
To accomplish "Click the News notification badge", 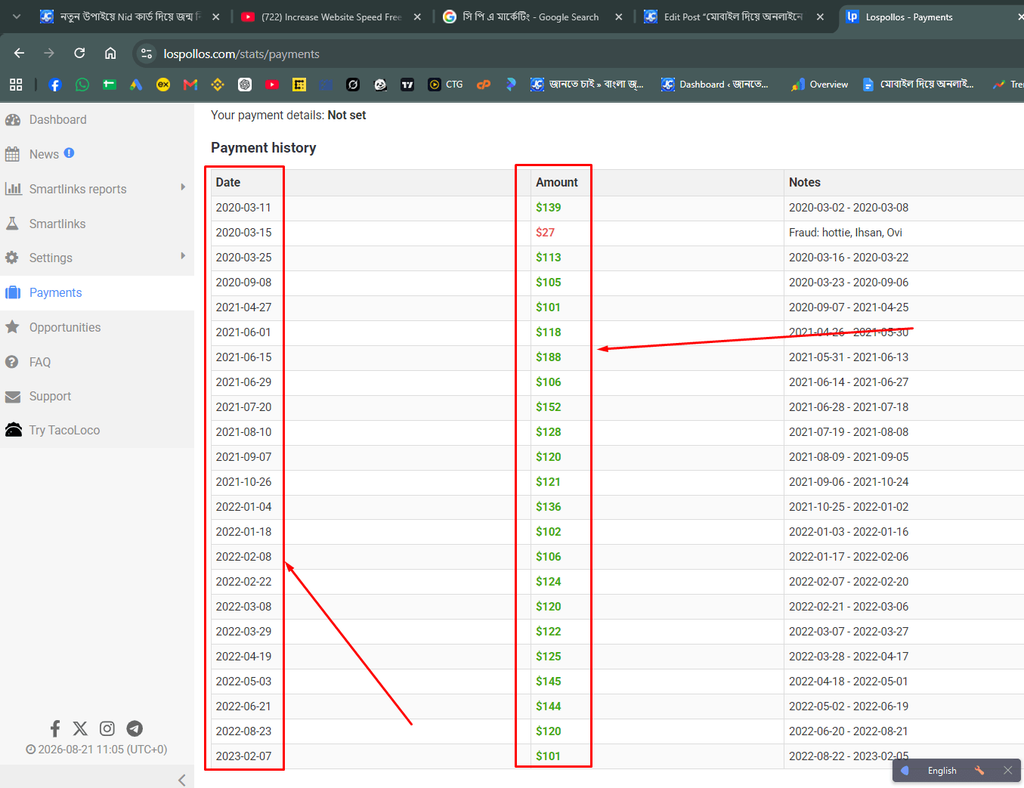I will tap(69, 153).
